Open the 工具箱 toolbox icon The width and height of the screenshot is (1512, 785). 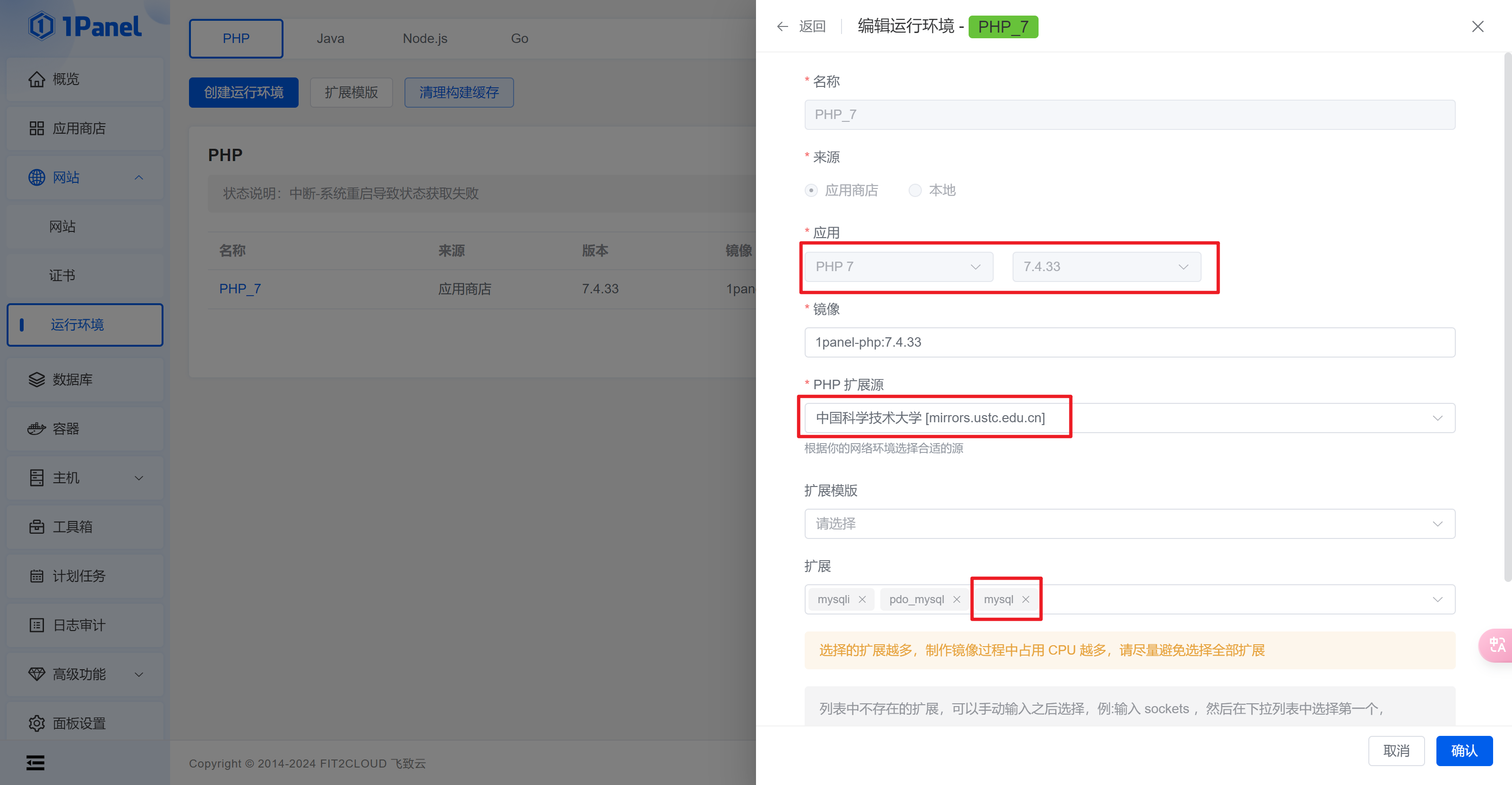(36, 527)
